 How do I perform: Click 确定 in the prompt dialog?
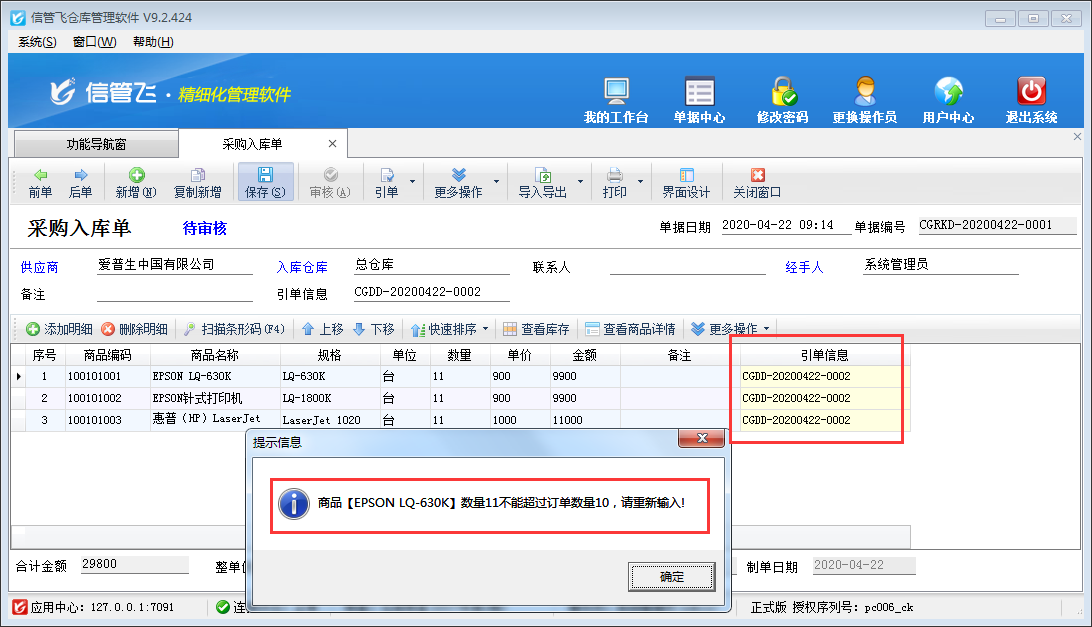coord(672,577)
